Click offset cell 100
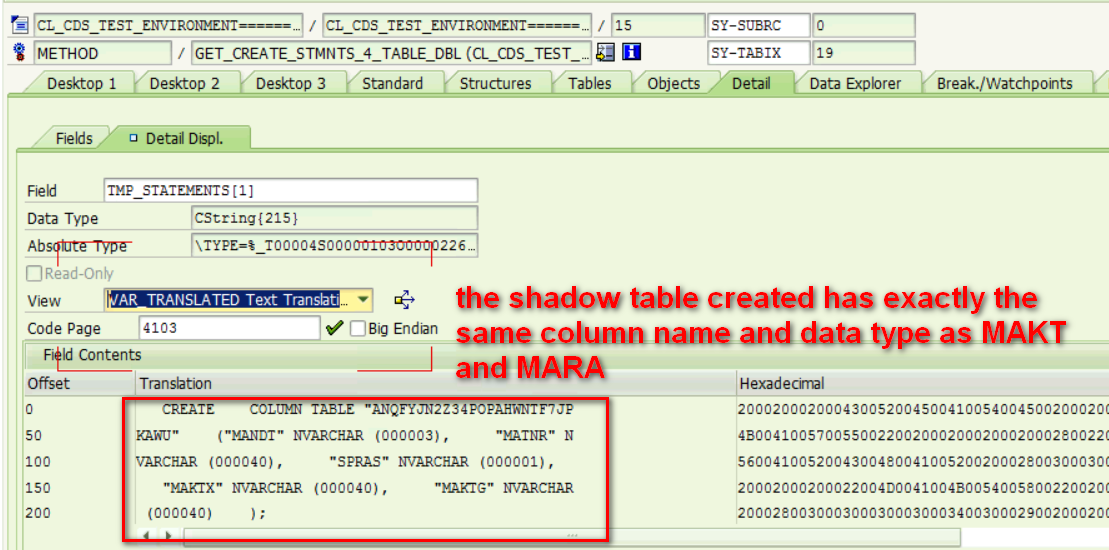The image size is (1109, 550). pos(79,462)
